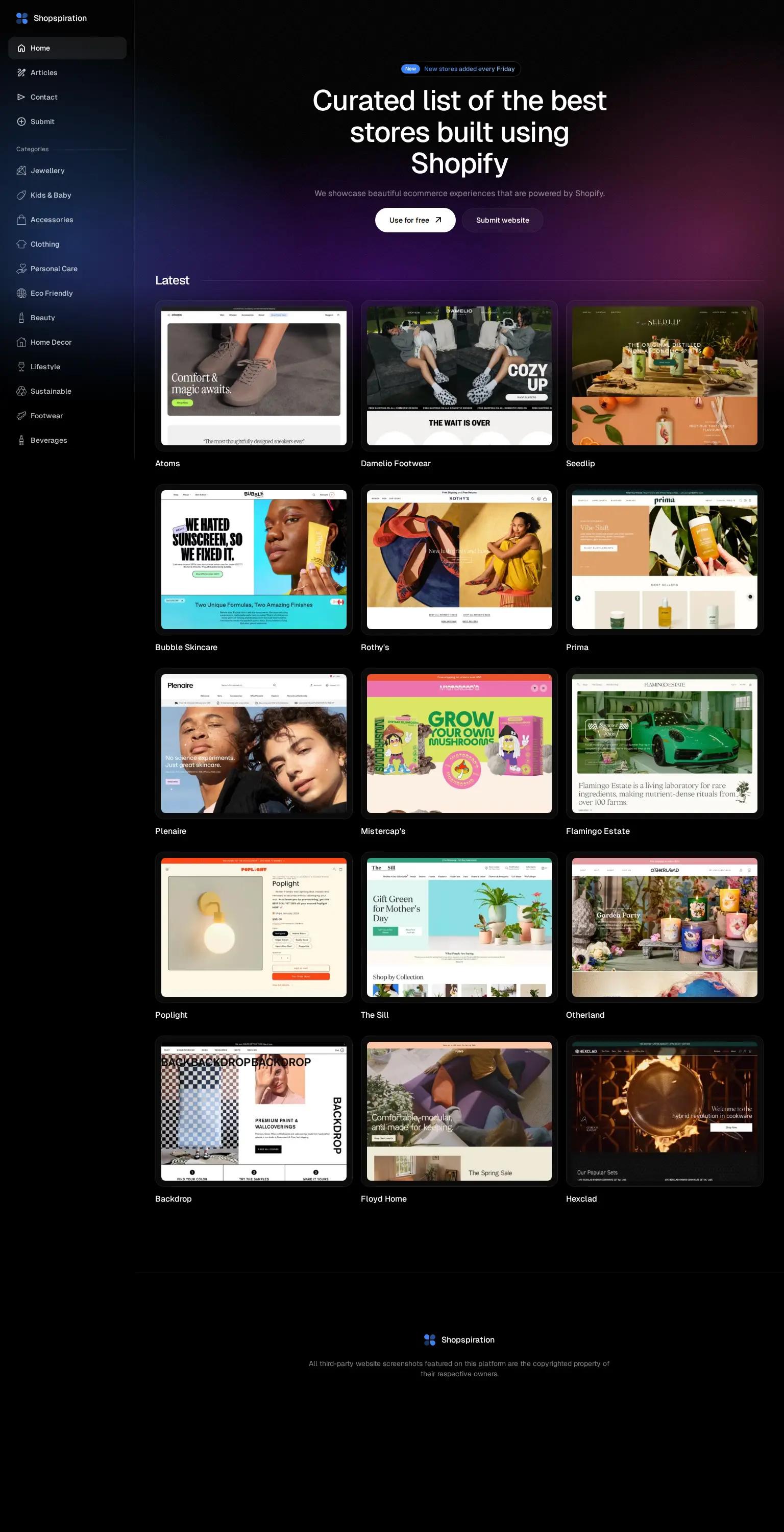
Task: Click the footer Shopspiration brand name
Action: click(468, 1340)
